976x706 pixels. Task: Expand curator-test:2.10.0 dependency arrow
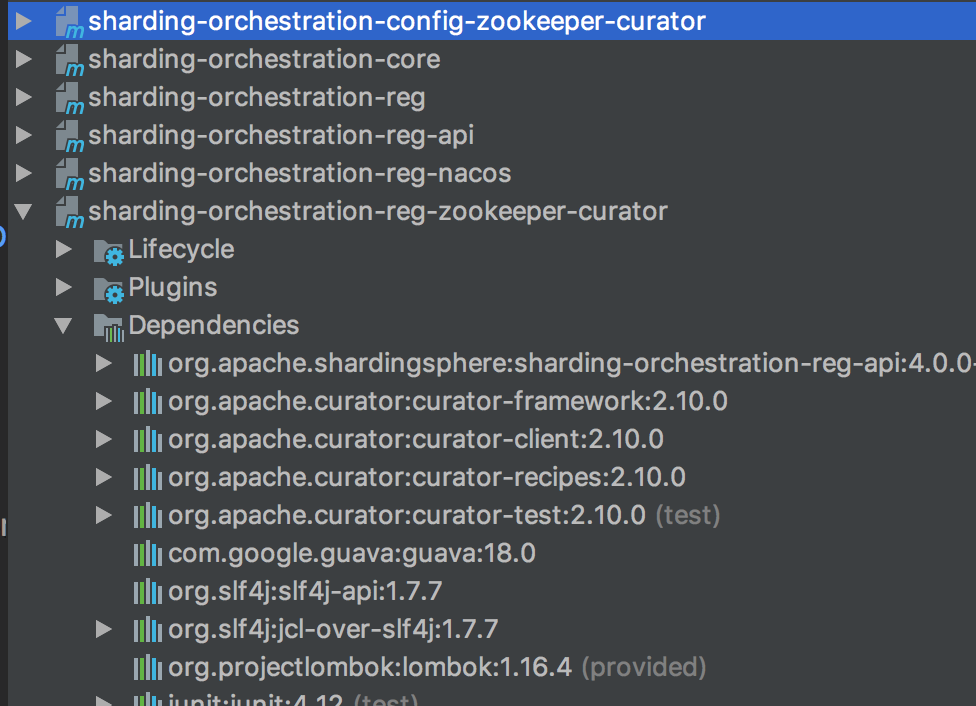click(x=103, y=515)
